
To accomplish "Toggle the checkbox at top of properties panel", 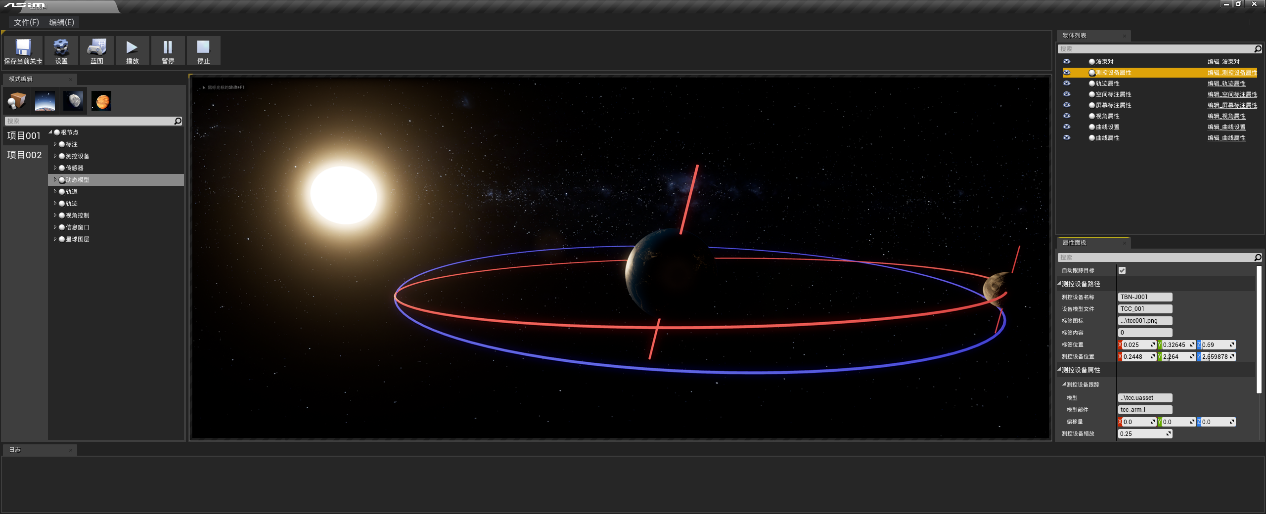I will 1122,271.
